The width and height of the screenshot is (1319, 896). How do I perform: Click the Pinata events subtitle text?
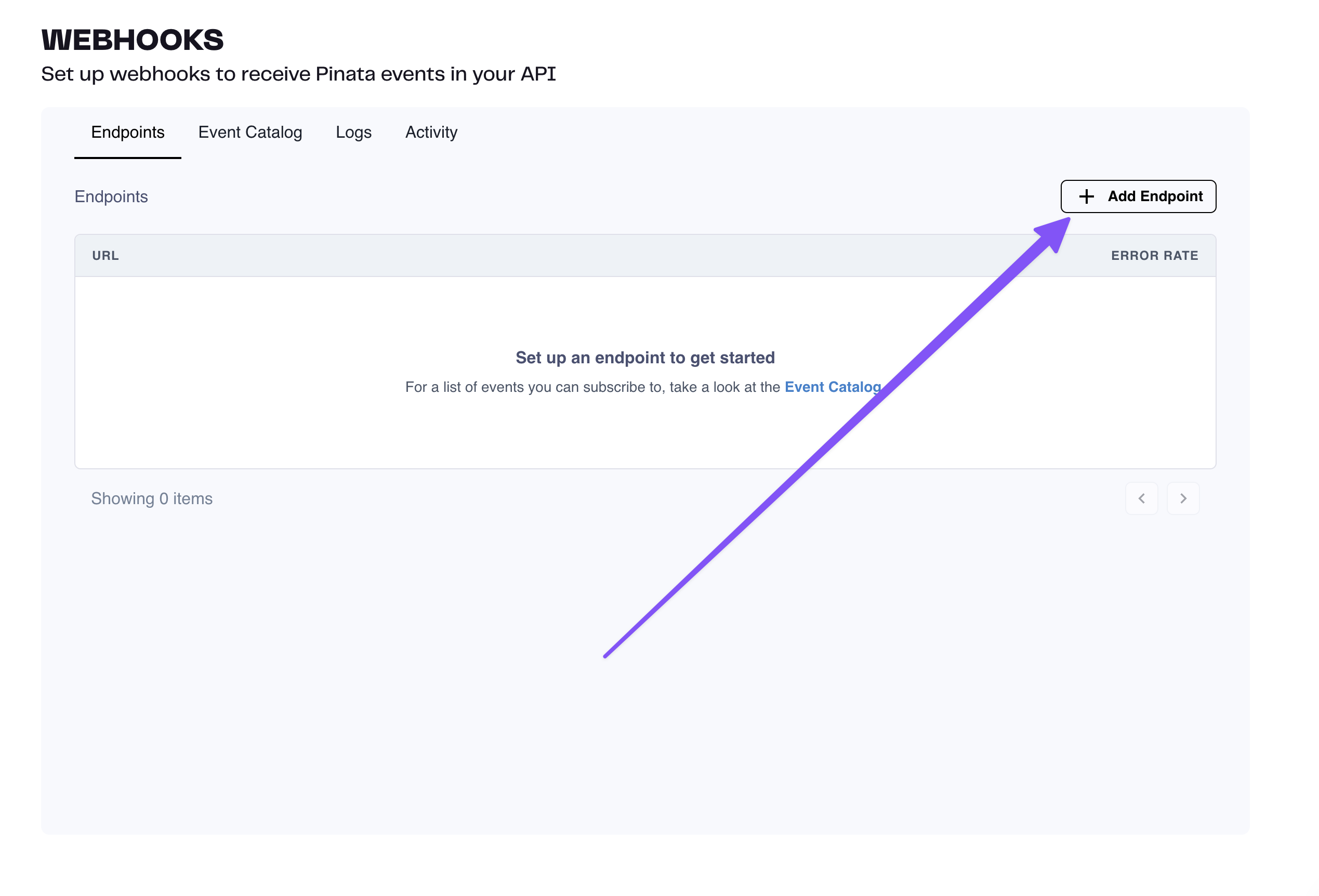coord(298,74)
